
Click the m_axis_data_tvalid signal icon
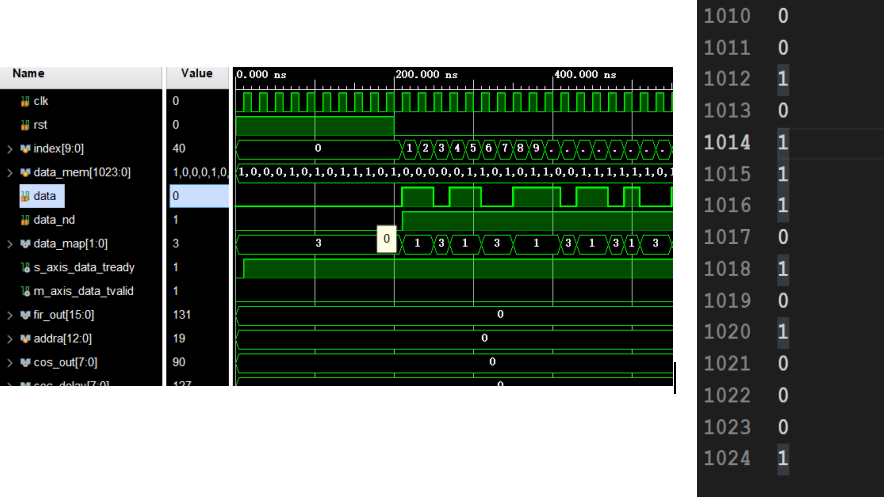(x=25, y=291)
